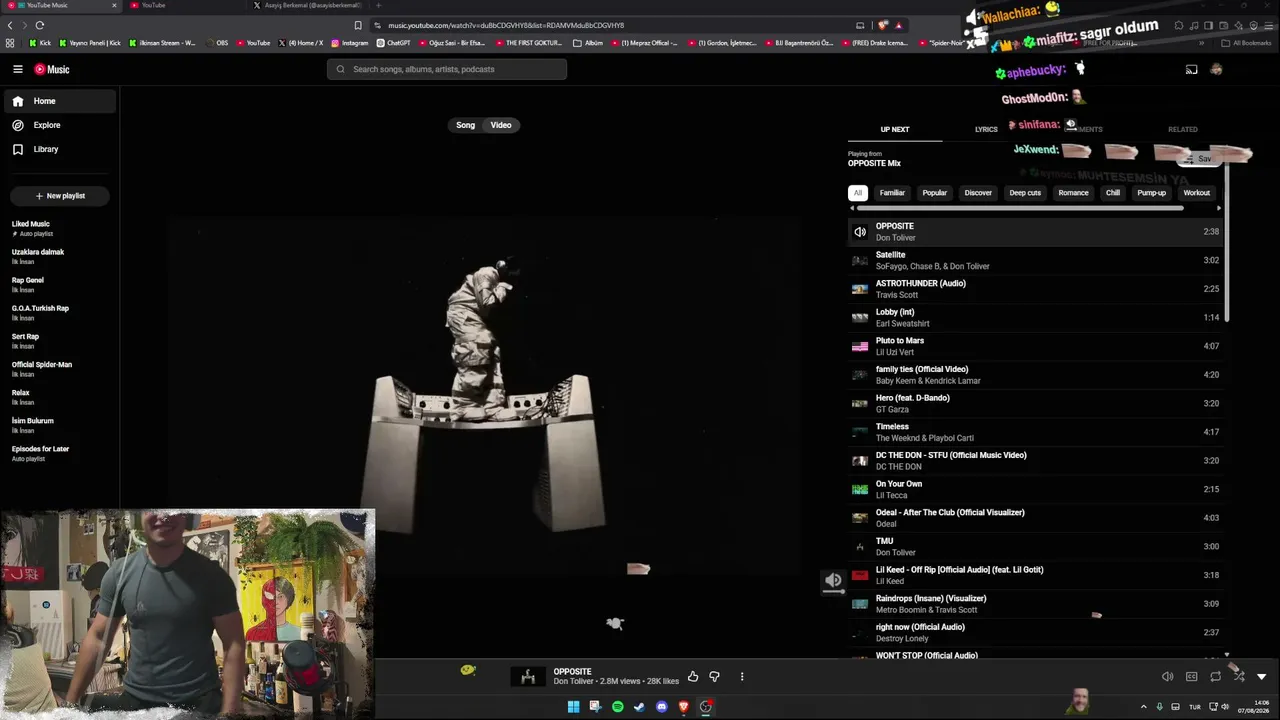Screen dimensions: 1280x720
Task: Open Brave browser from the taskbar
Action: (x=684, y=707)
